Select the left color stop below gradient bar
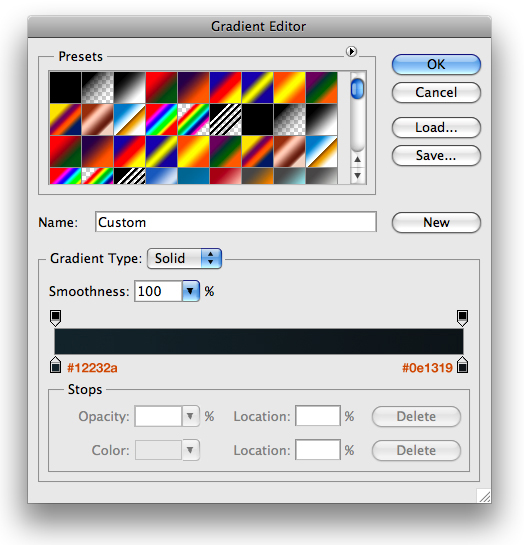 point(56,365)
